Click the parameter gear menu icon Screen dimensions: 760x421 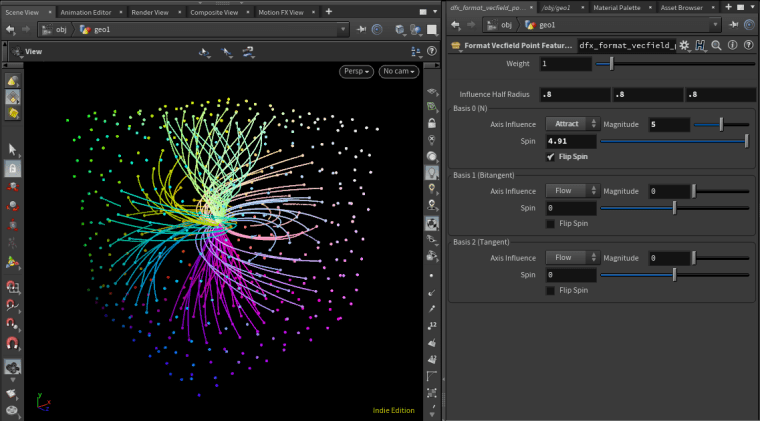[684, 45]
